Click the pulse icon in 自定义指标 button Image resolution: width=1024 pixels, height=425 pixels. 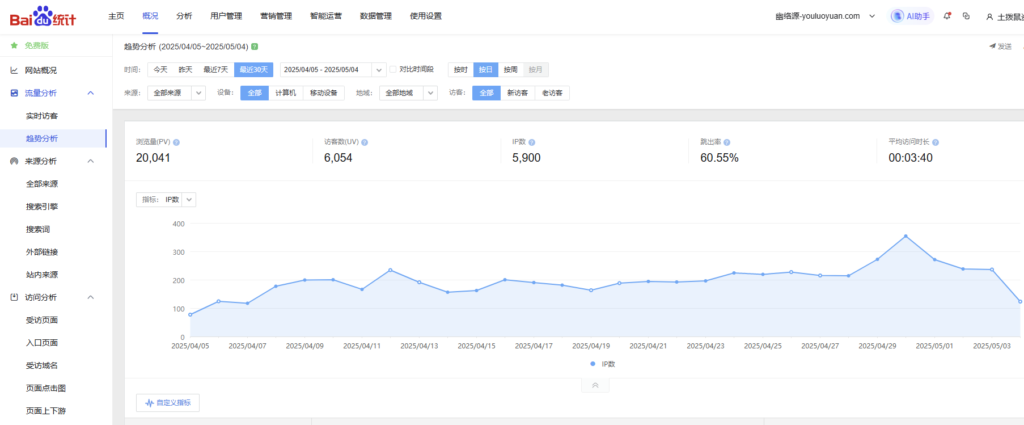tap(150, 403)
